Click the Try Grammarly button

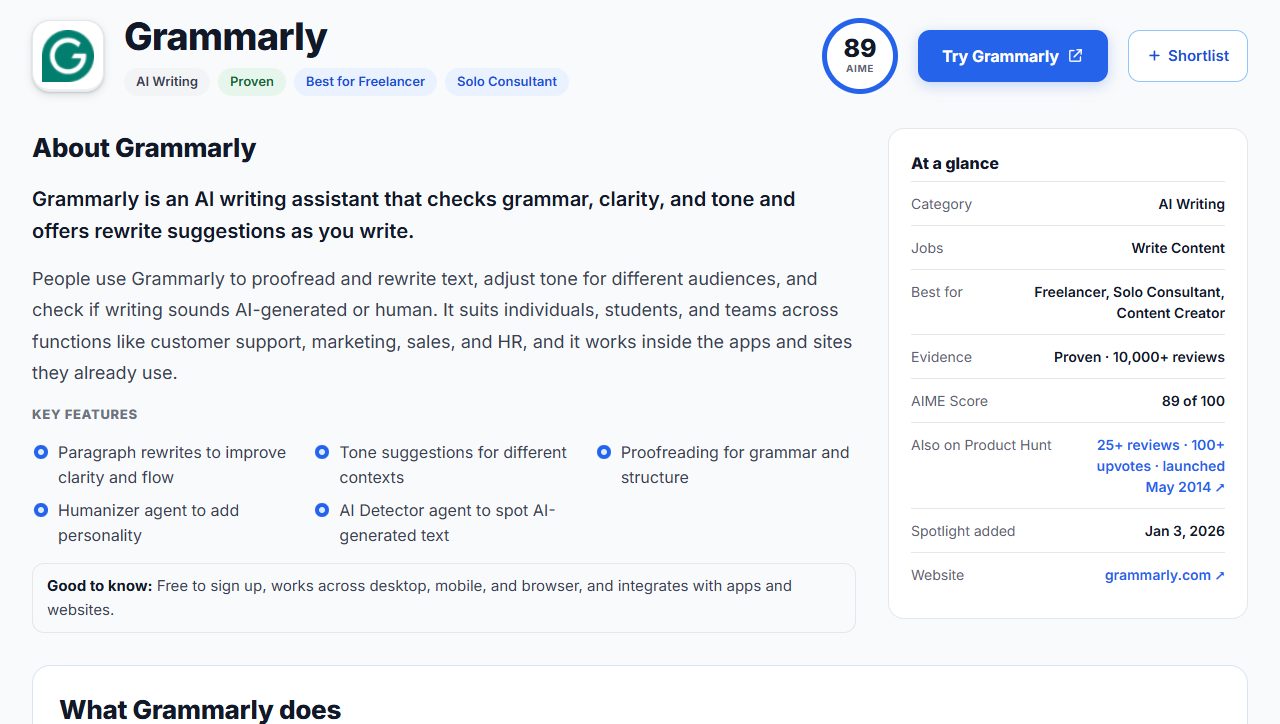pyautogui.click(x=1013, y=56)
